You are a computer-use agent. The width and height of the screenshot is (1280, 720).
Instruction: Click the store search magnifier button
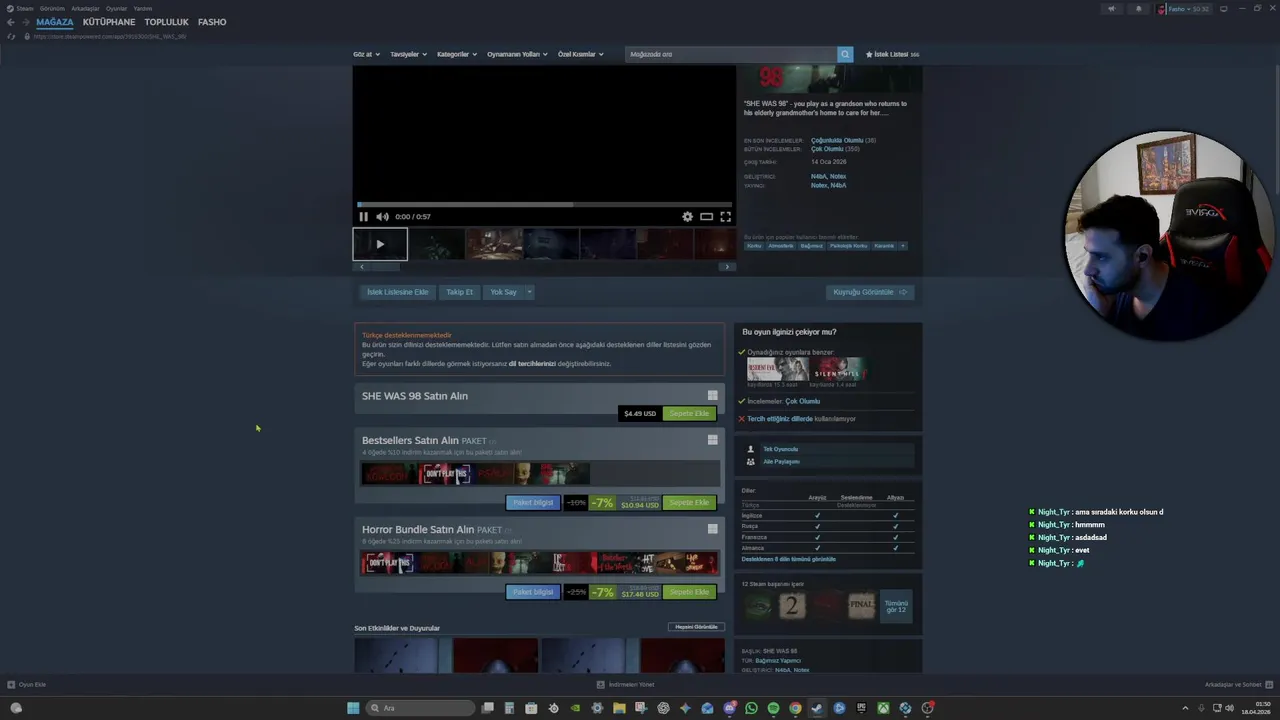click(x=845, y=54)
